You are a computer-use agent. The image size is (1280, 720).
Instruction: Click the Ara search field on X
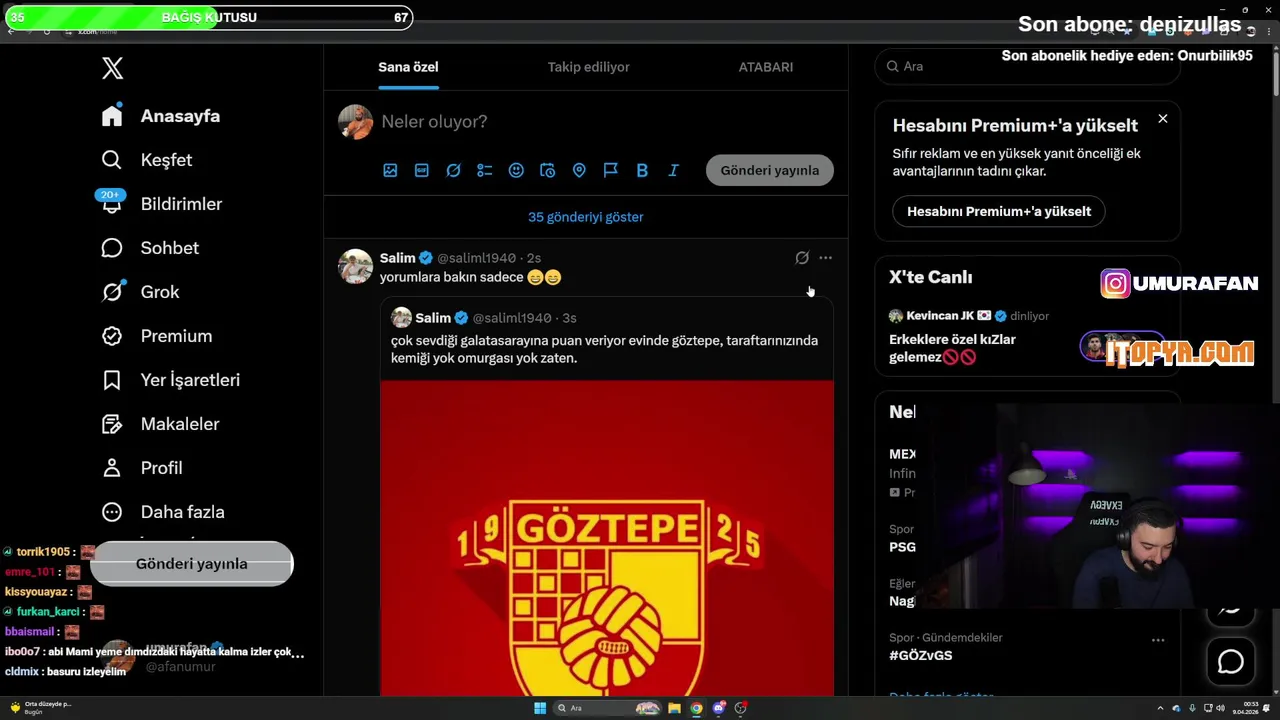click(x=1027, y=66)
